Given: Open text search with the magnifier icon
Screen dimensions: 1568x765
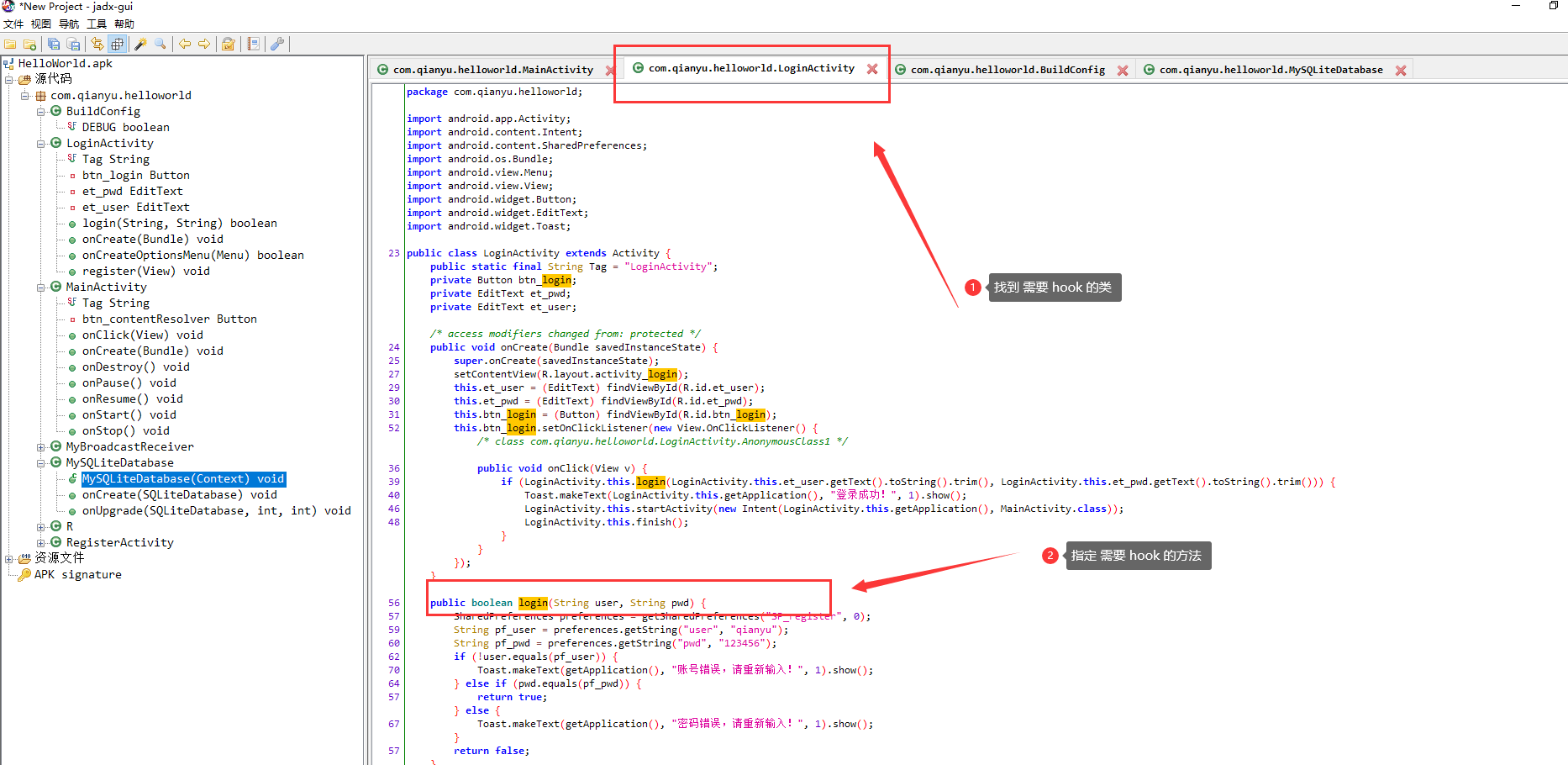Looking at the screenshot, I should coord(160,44).
